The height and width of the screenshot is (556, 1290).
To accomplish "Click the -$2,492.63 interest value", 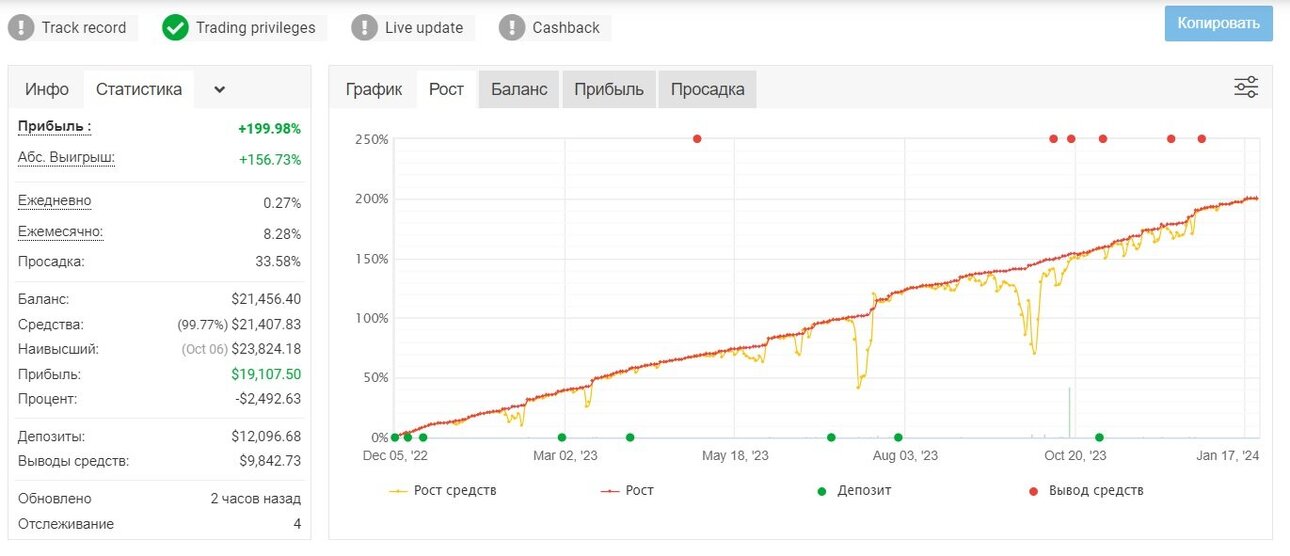I will (268, 399).
